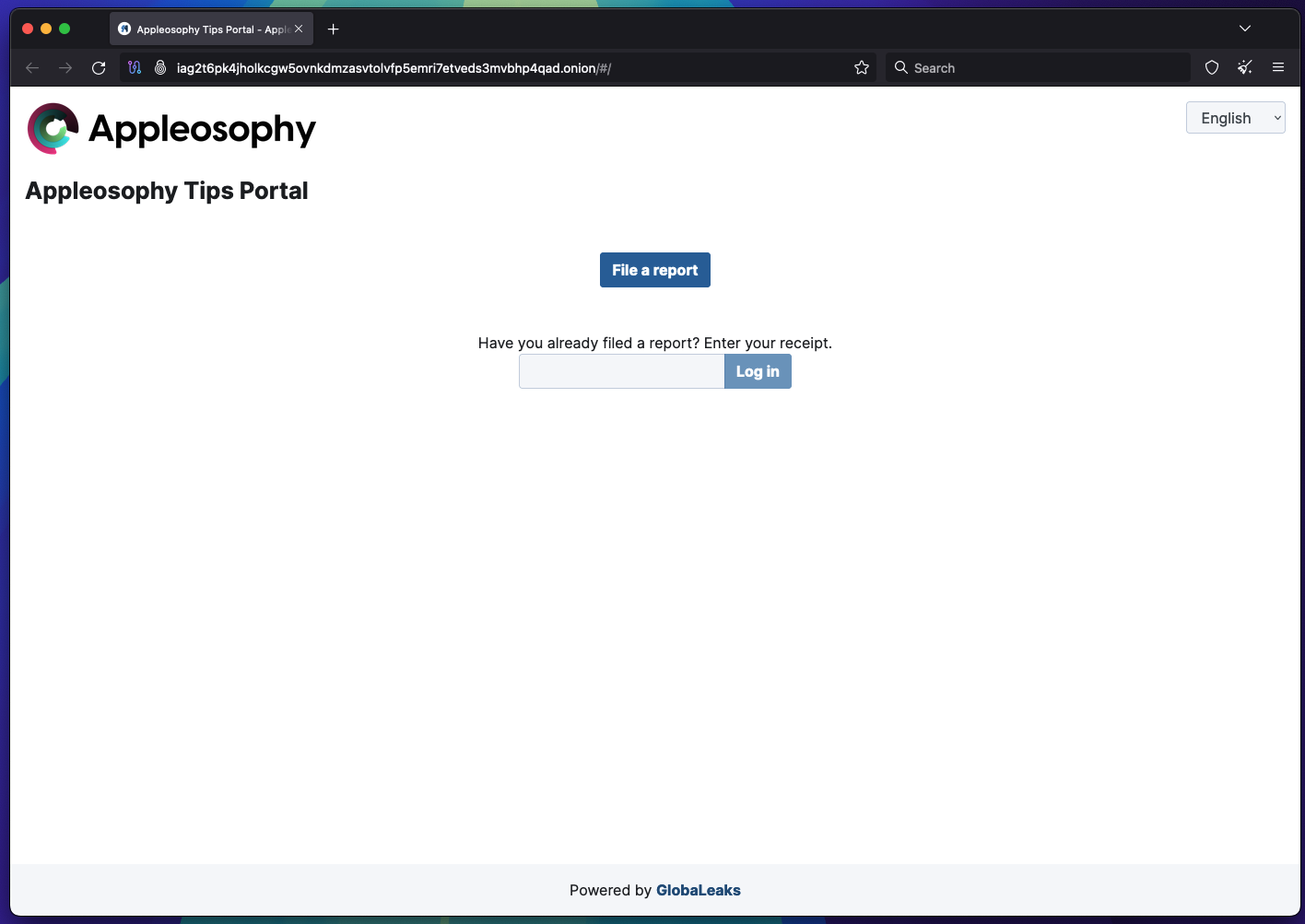Screen dimensions: 1305x924
Task: Minimize window with the yellow button
Action: point(46,29)
